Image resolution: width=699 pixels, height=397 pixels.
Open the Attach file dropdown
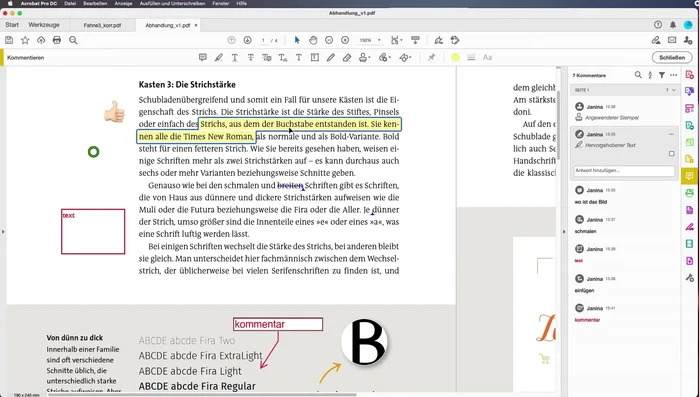(x=384, y=57)
